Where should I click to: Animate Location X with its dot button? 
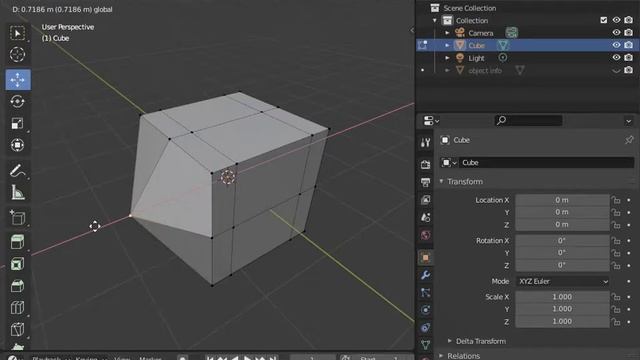coord(629,200)
